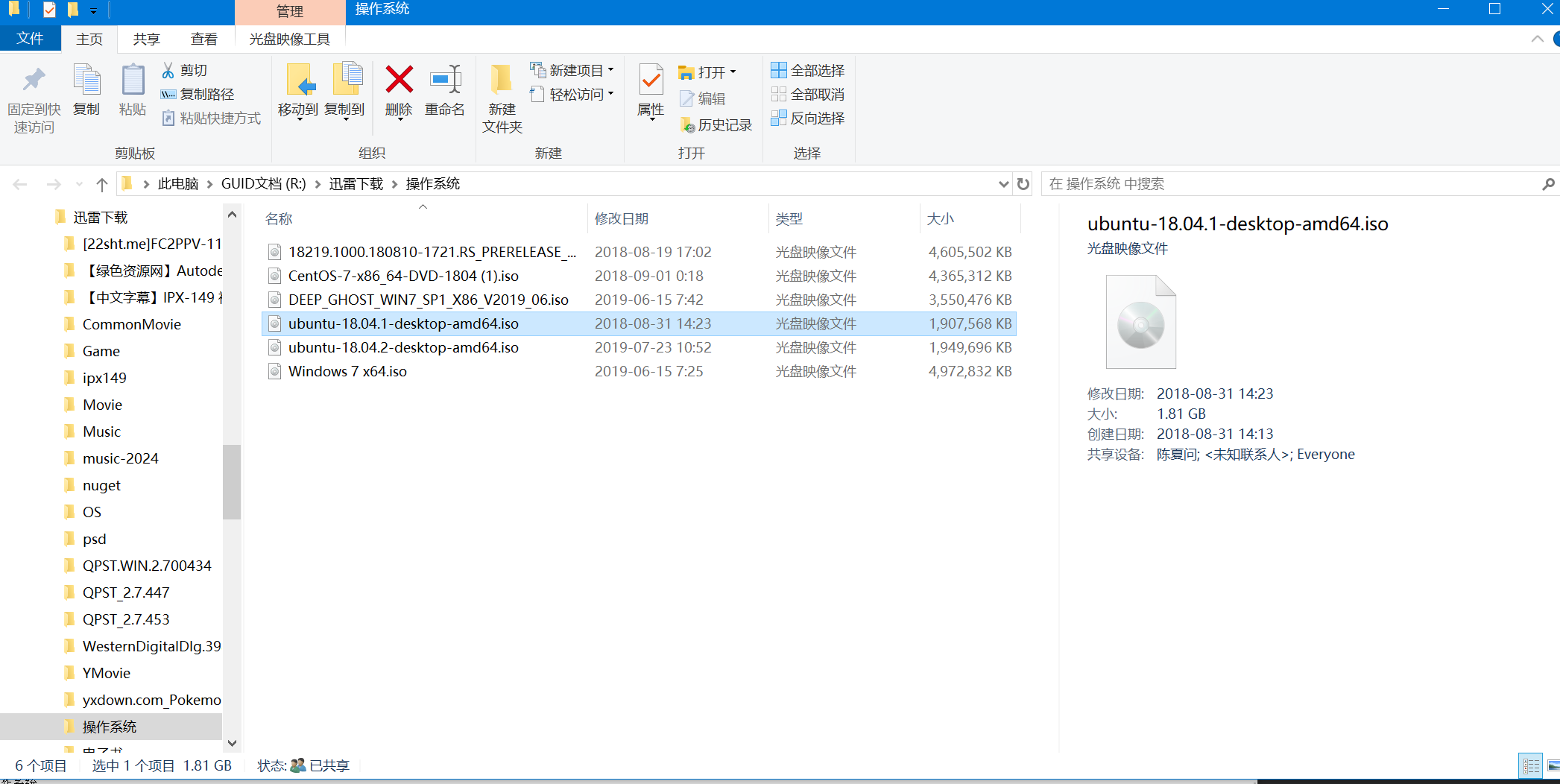Select 操作系统 folder in navigation tree
Viewport: 1560px width, 784px height.
(x=110, y=727)
